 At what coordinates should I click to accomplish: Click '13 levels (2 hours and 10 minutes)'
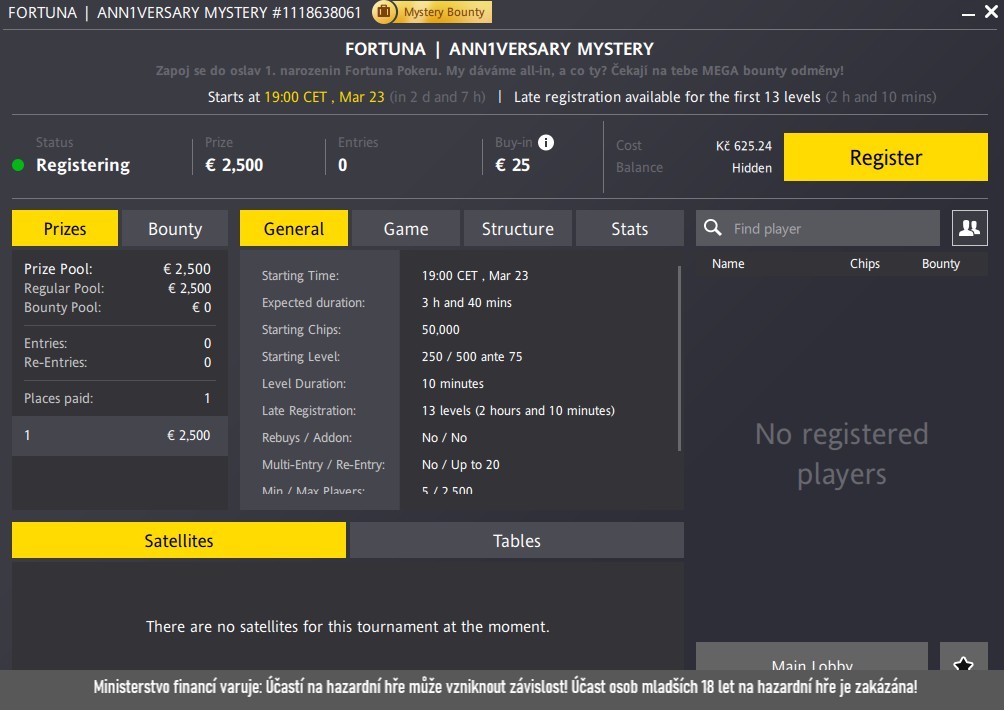[x=518, y=410]
